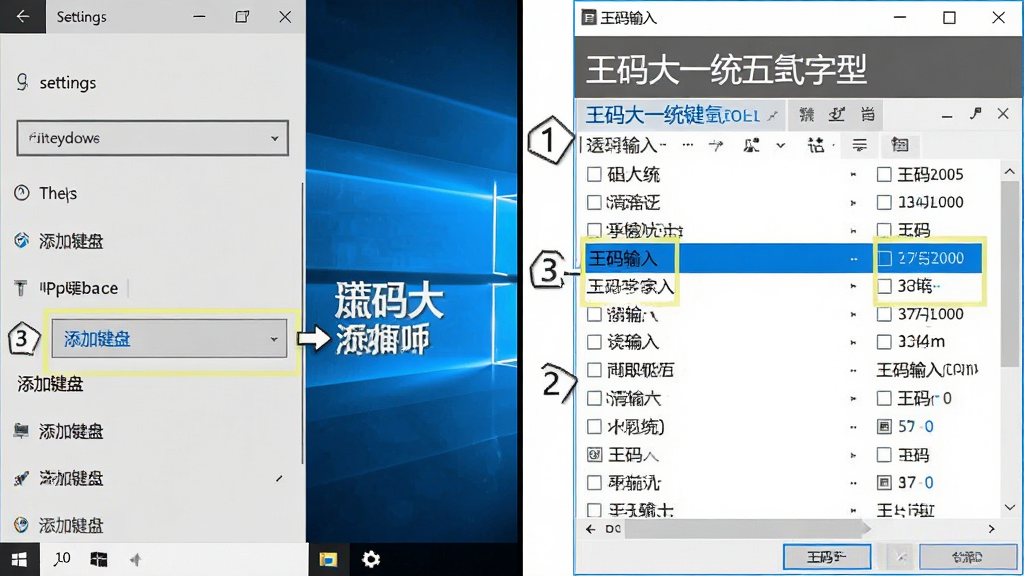Screen dimensions: 1024x576
Task: Click the arrow icon after the toolbar ellipsis
Action: coord(716,145)
